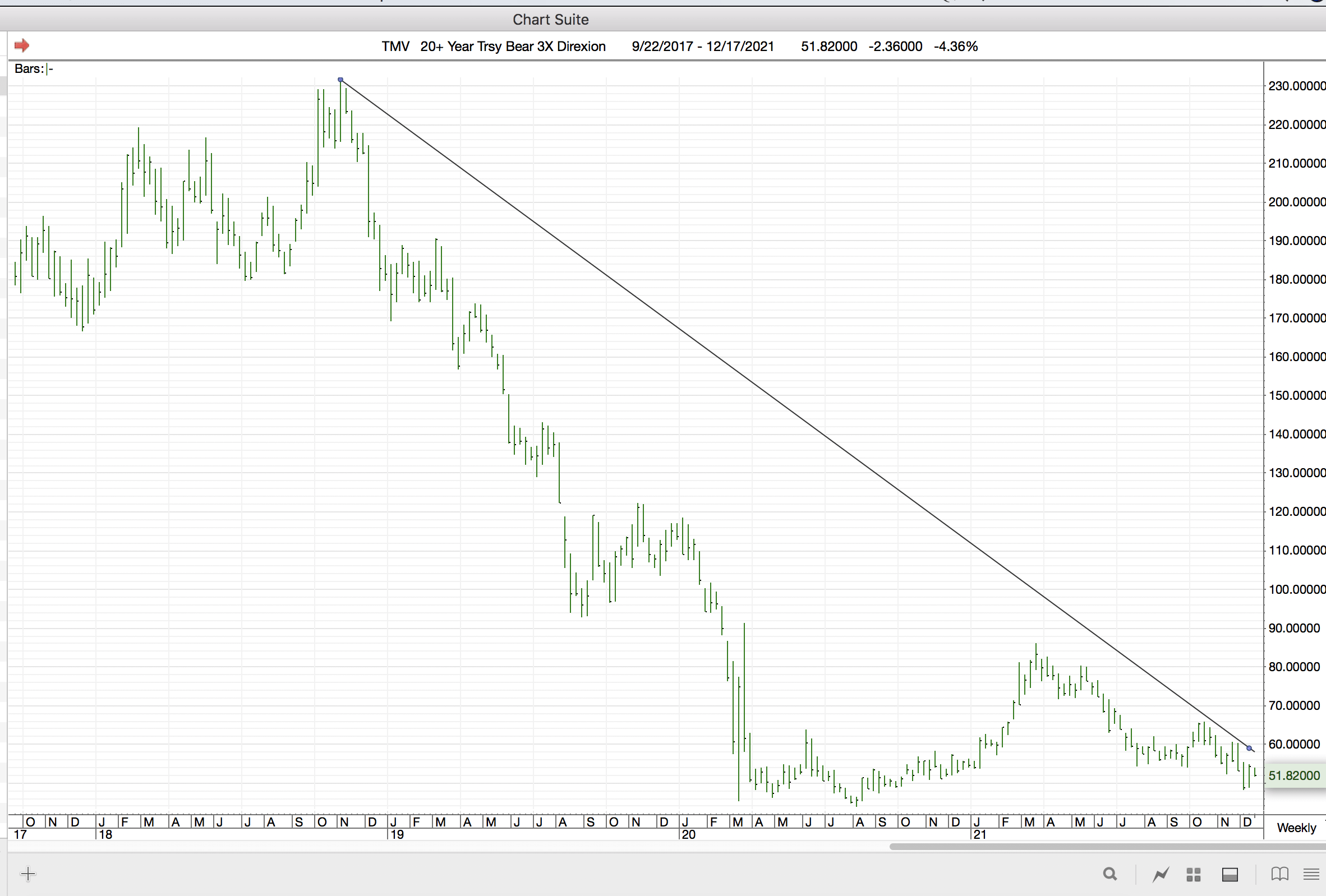The width and height of the screenshot is (1326, 896).
Task: Click the TMV ticker symbol
Action: pos(395,46)
